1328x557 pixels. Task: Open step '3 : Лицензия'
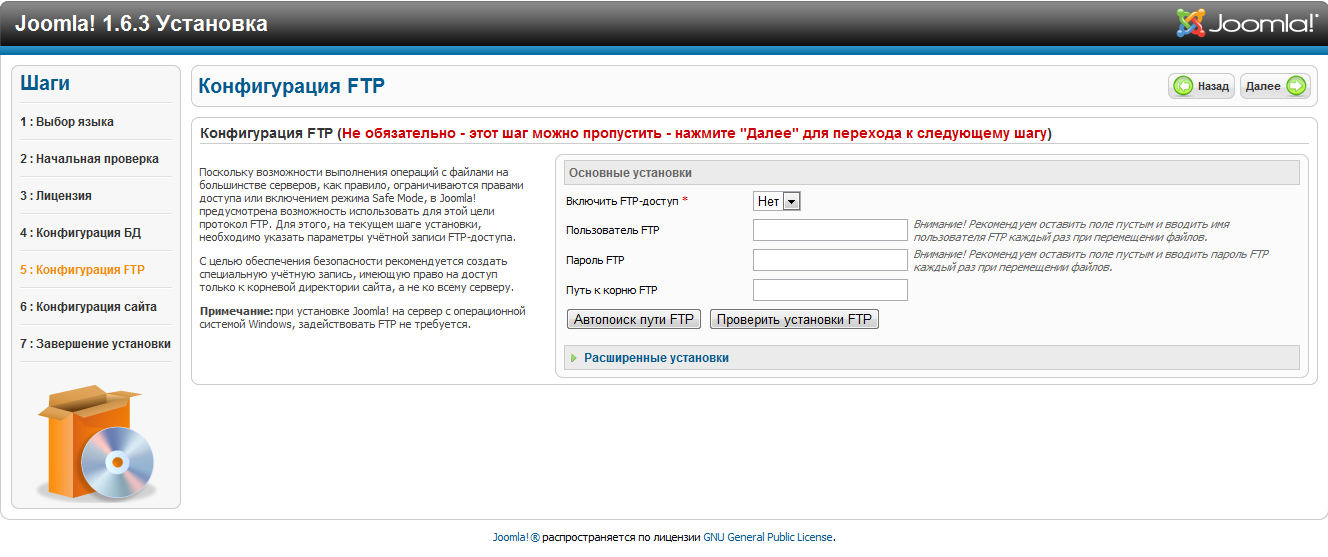pos(56,196)
